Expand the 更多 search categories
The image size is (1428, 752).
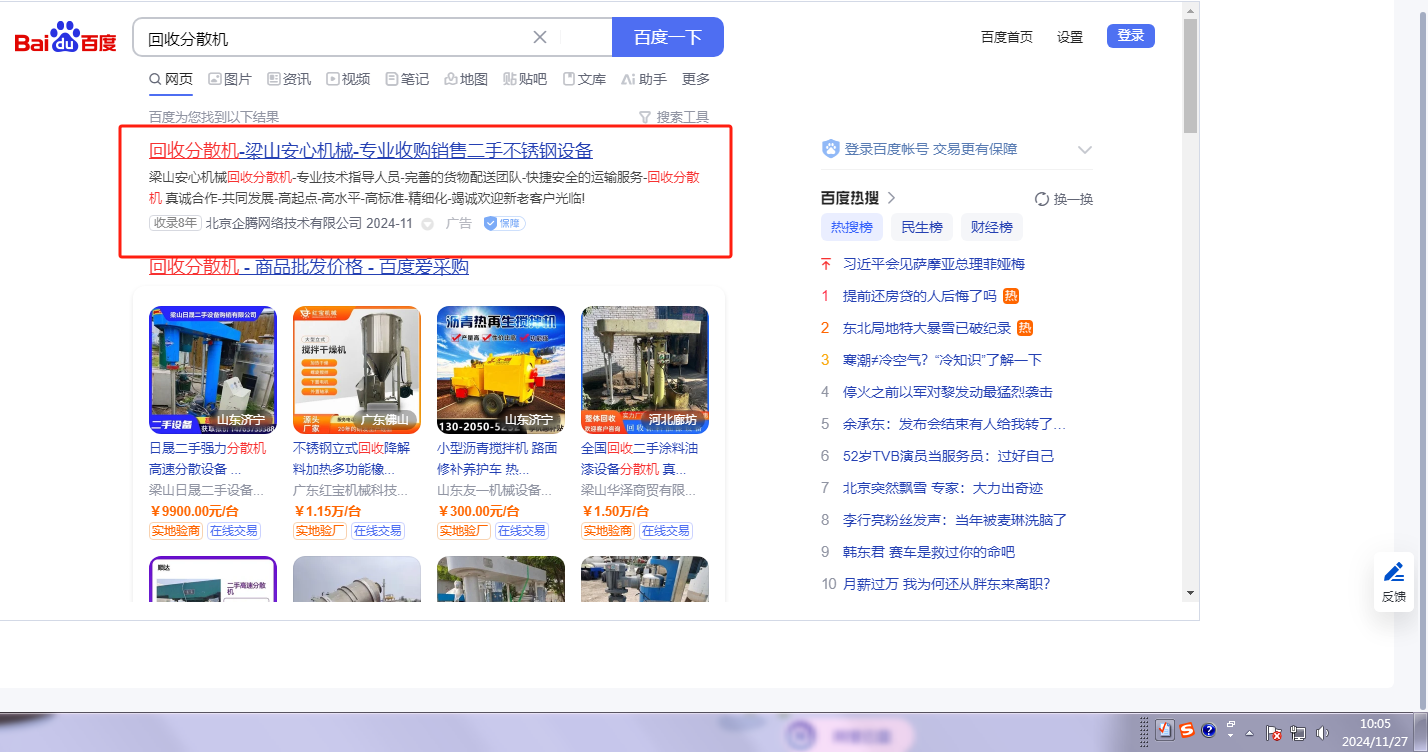pos(696,79)
